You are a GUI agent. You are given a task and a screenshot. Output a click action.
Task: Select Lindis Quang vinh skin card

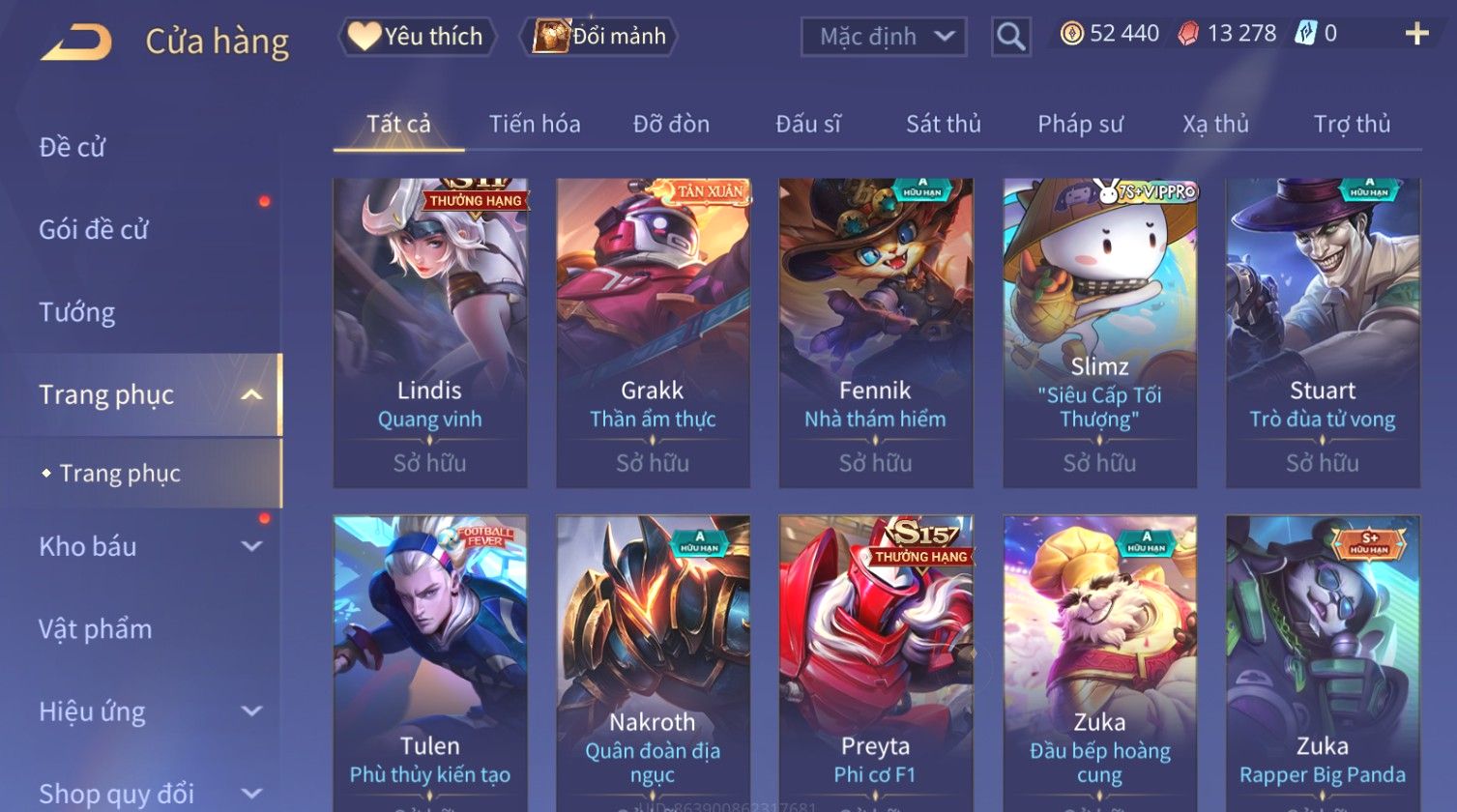pos(430,333)
